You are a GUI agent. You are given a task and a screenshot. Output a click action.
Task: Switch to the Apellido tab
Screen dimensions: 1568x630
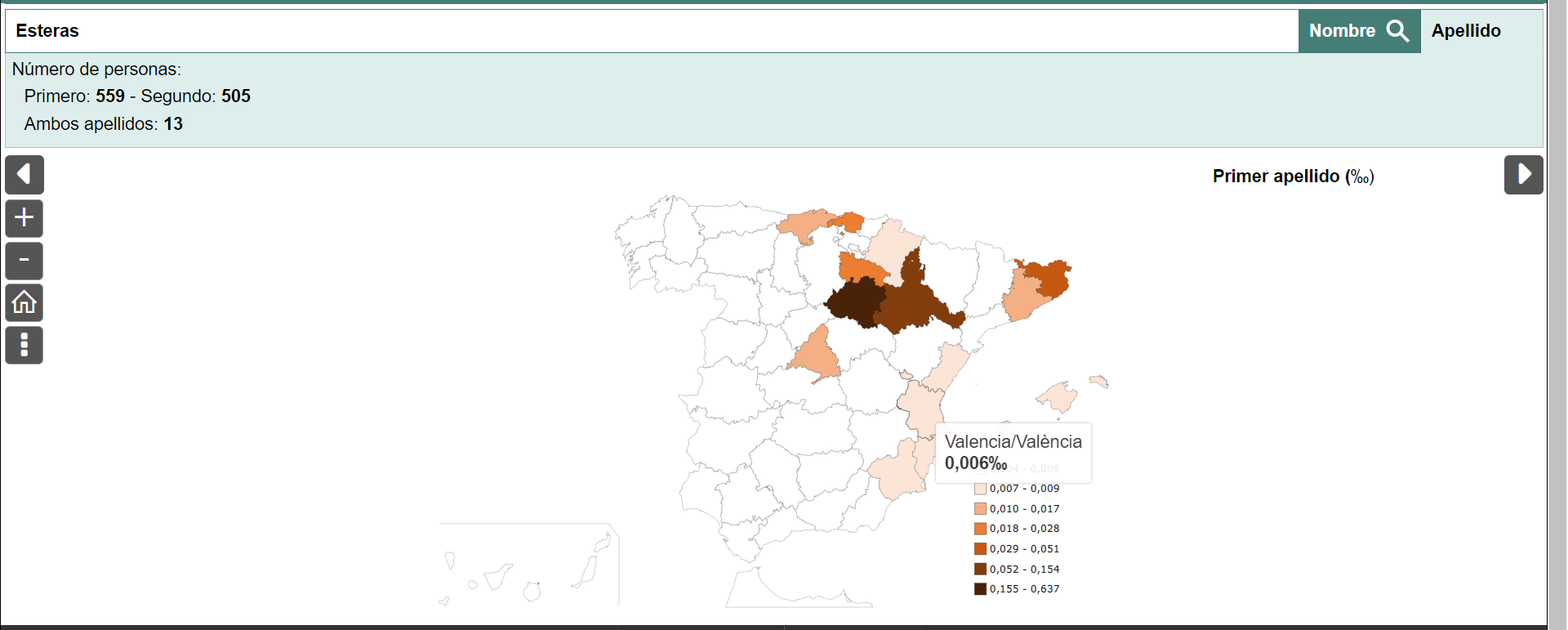coord(1466,31)
